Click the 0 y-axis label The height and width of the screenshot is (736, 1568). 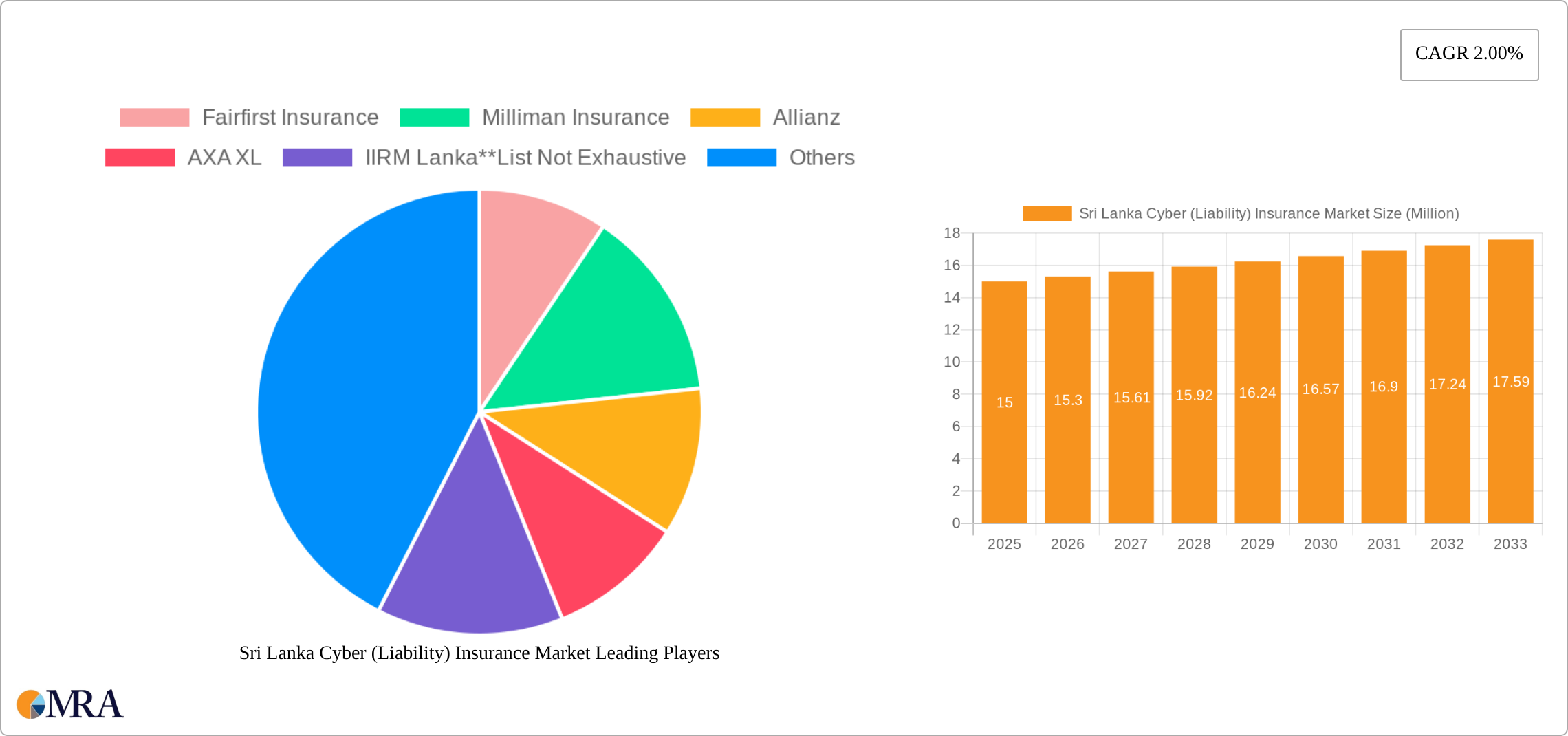[x=956, y=523]
